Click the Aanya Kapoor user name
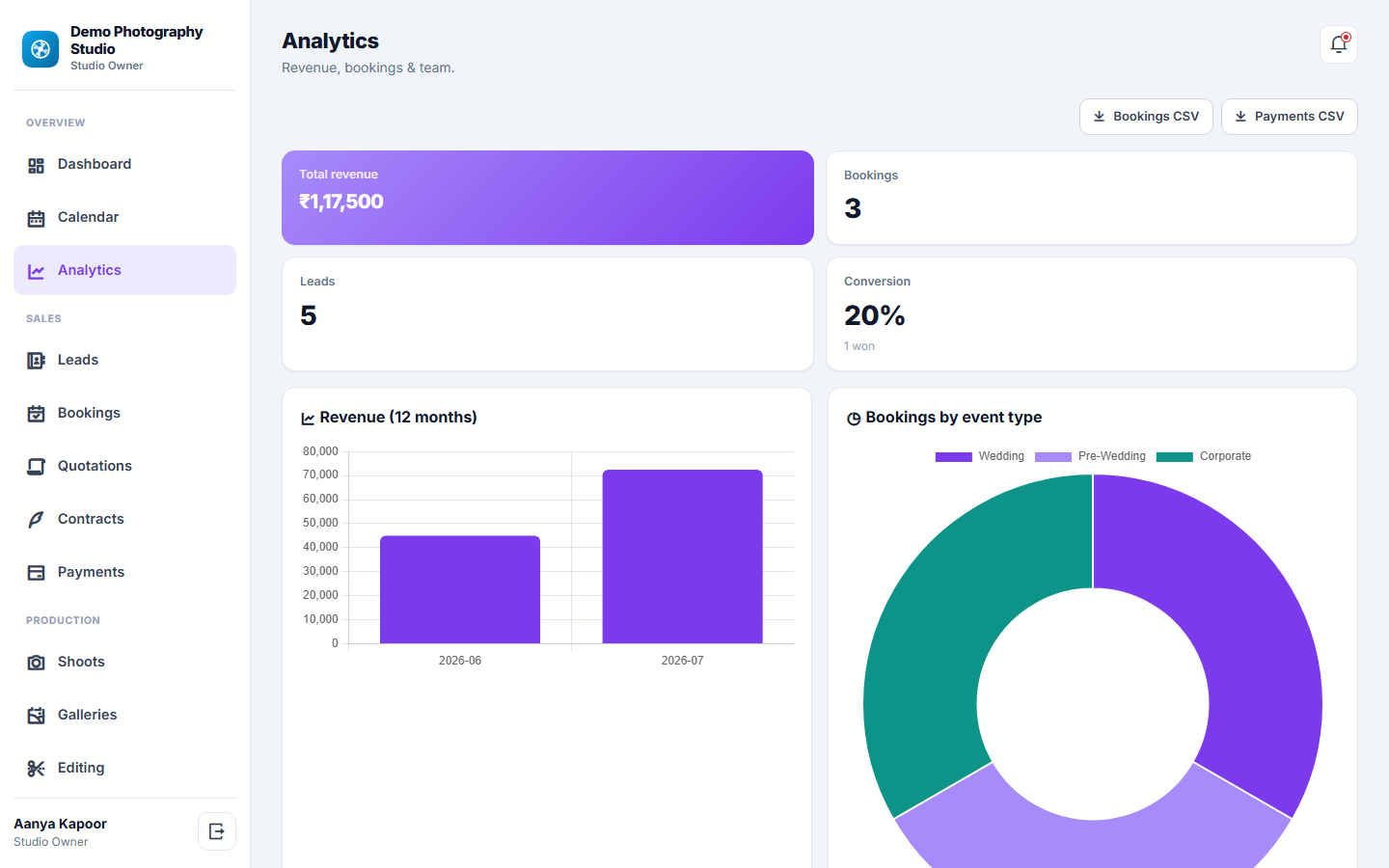Screen dimensions: 1389x868 (60, 824)
